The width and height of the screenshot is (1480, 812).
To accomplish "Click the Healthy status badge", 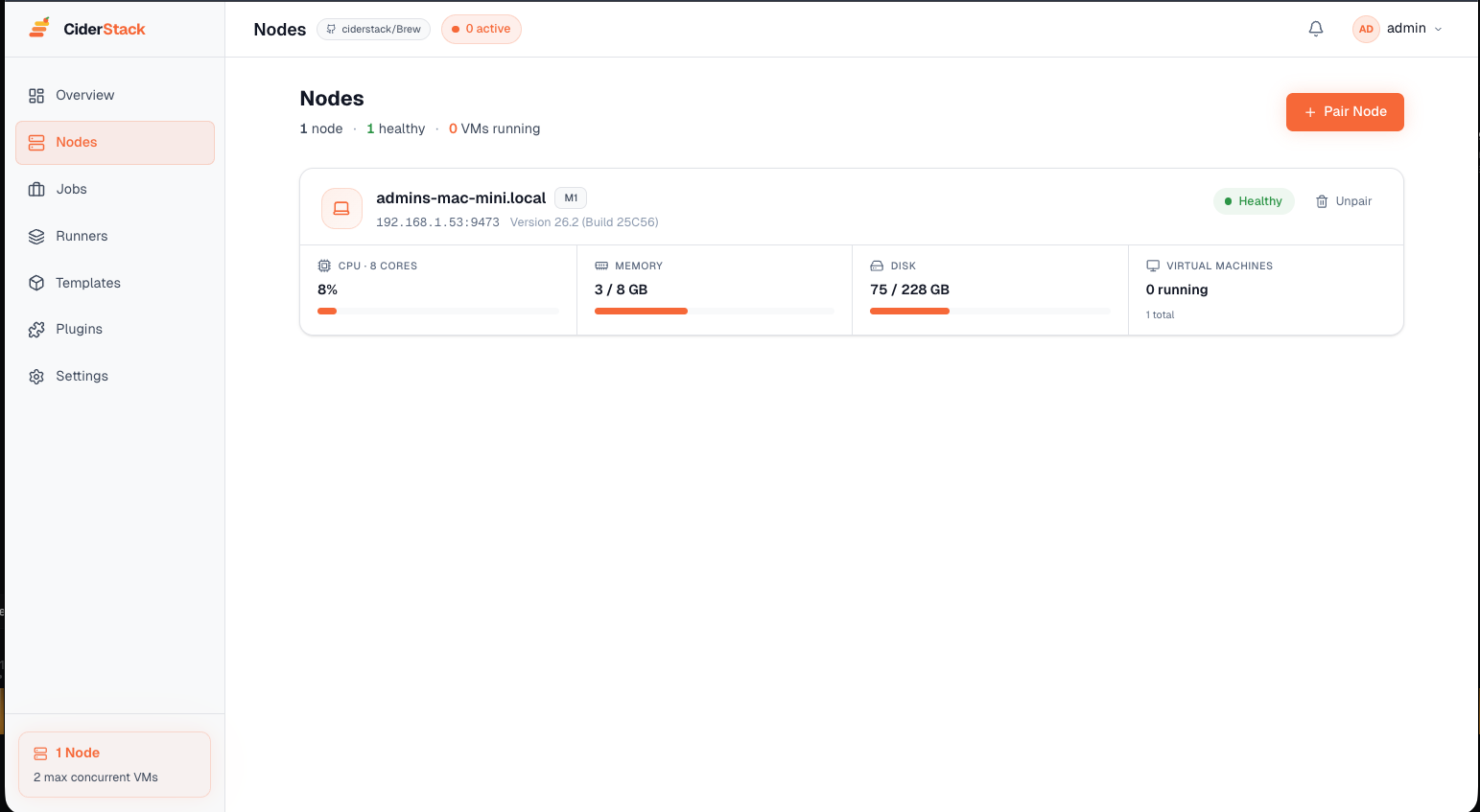I will click(x=1254, y=200).
